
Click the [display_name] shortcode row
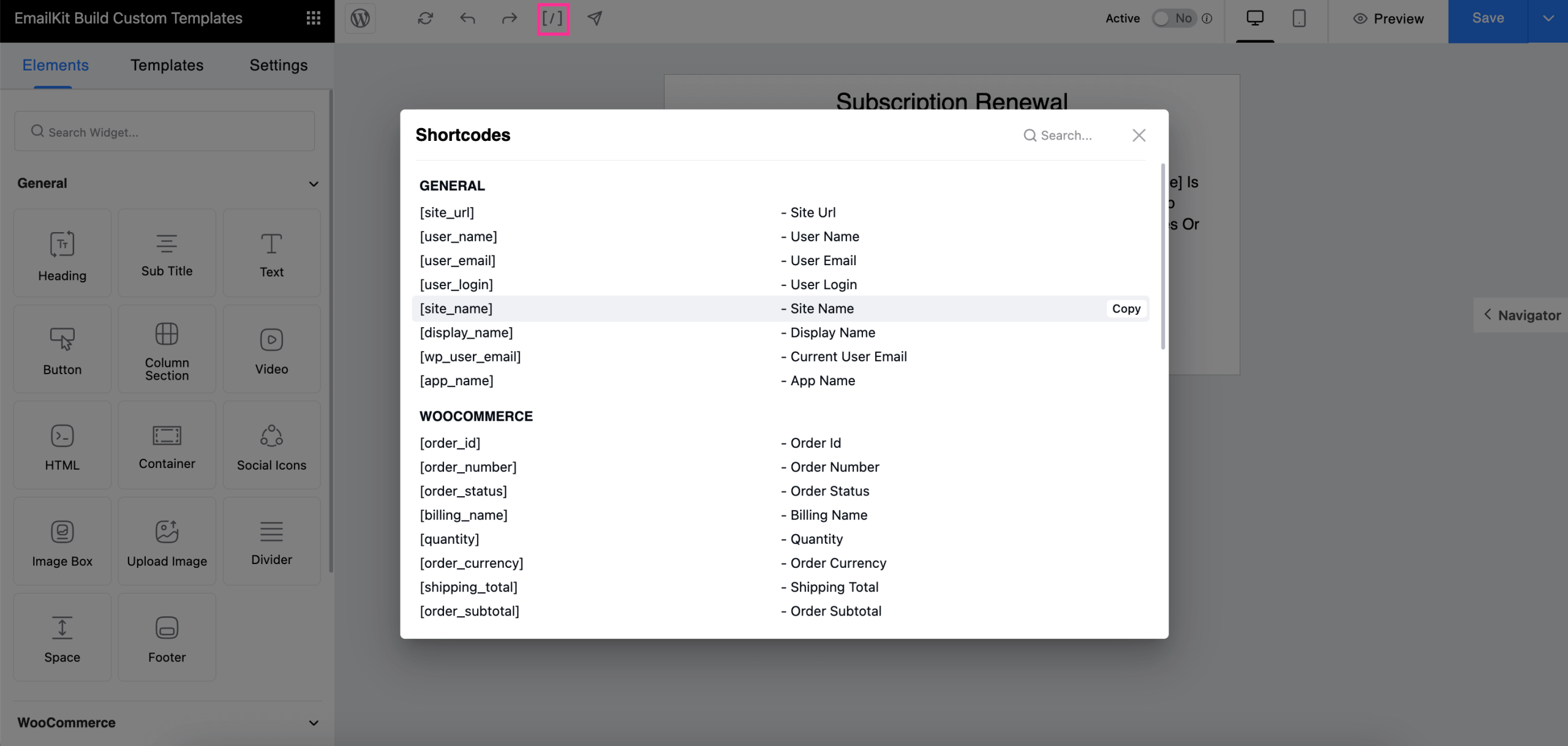[x=780, y=333]
